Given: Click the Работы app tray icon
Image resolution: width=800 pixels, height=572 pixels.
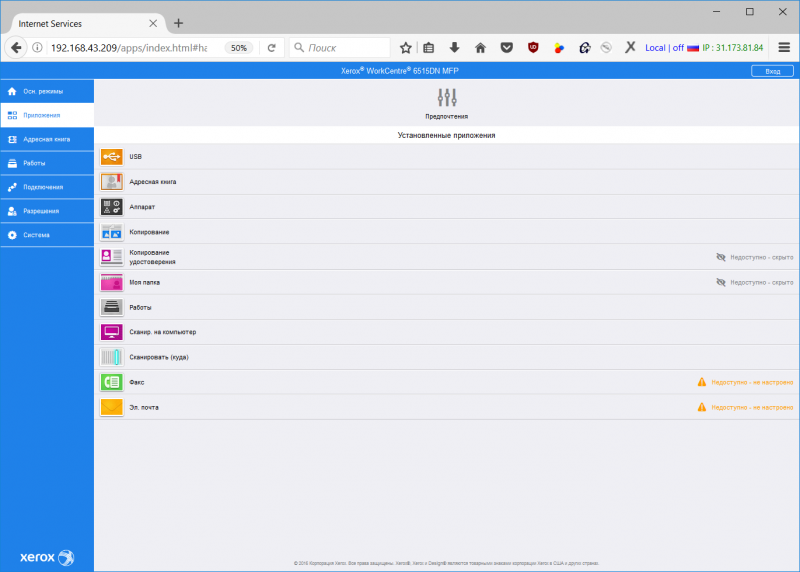Looking at the screenshot, I should (110, 307).
